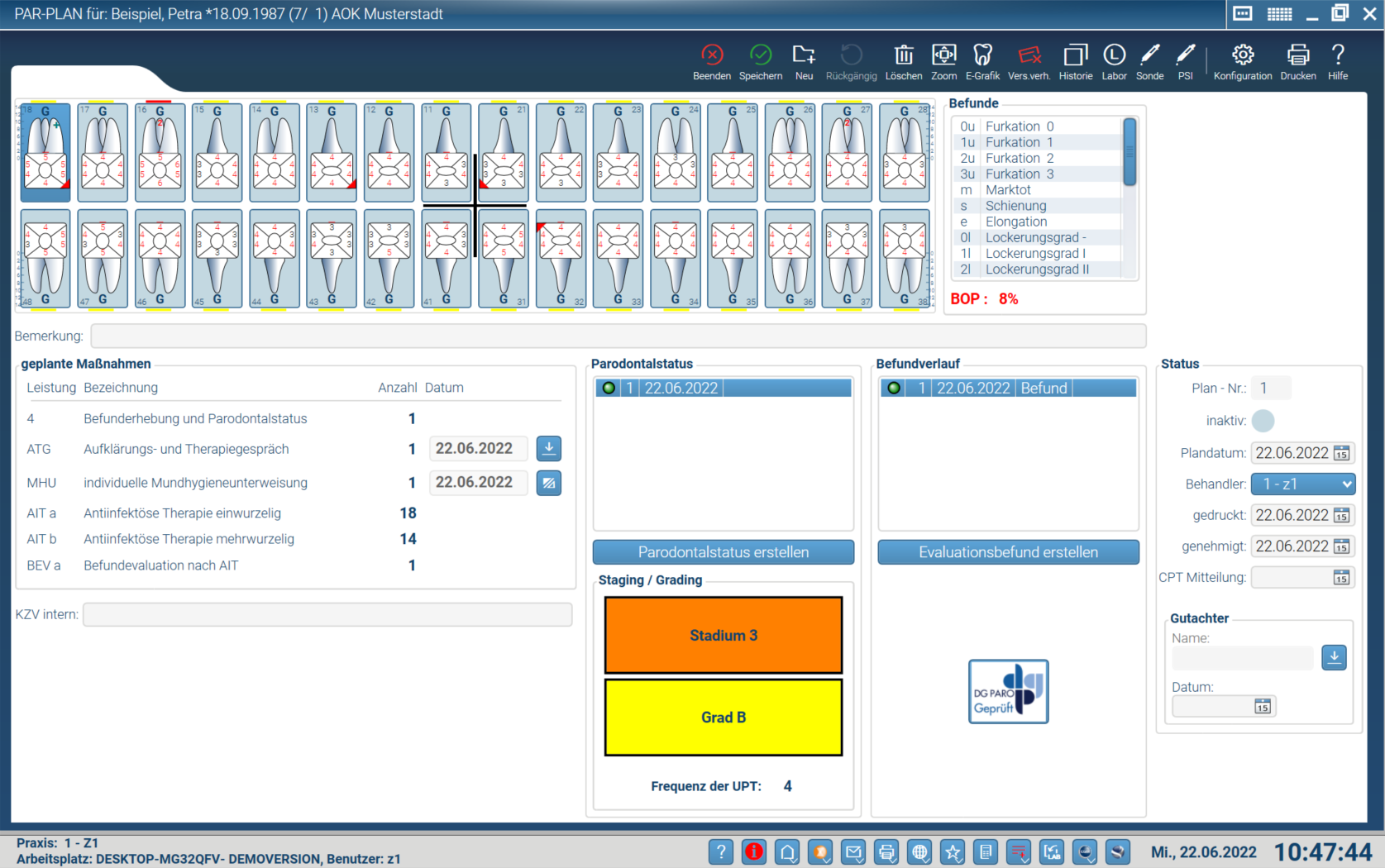This screenshot has width=1385, height=868.
Task: Open the Behandler dropdown
Action: pyautogui.click(x=1302, y=484)
